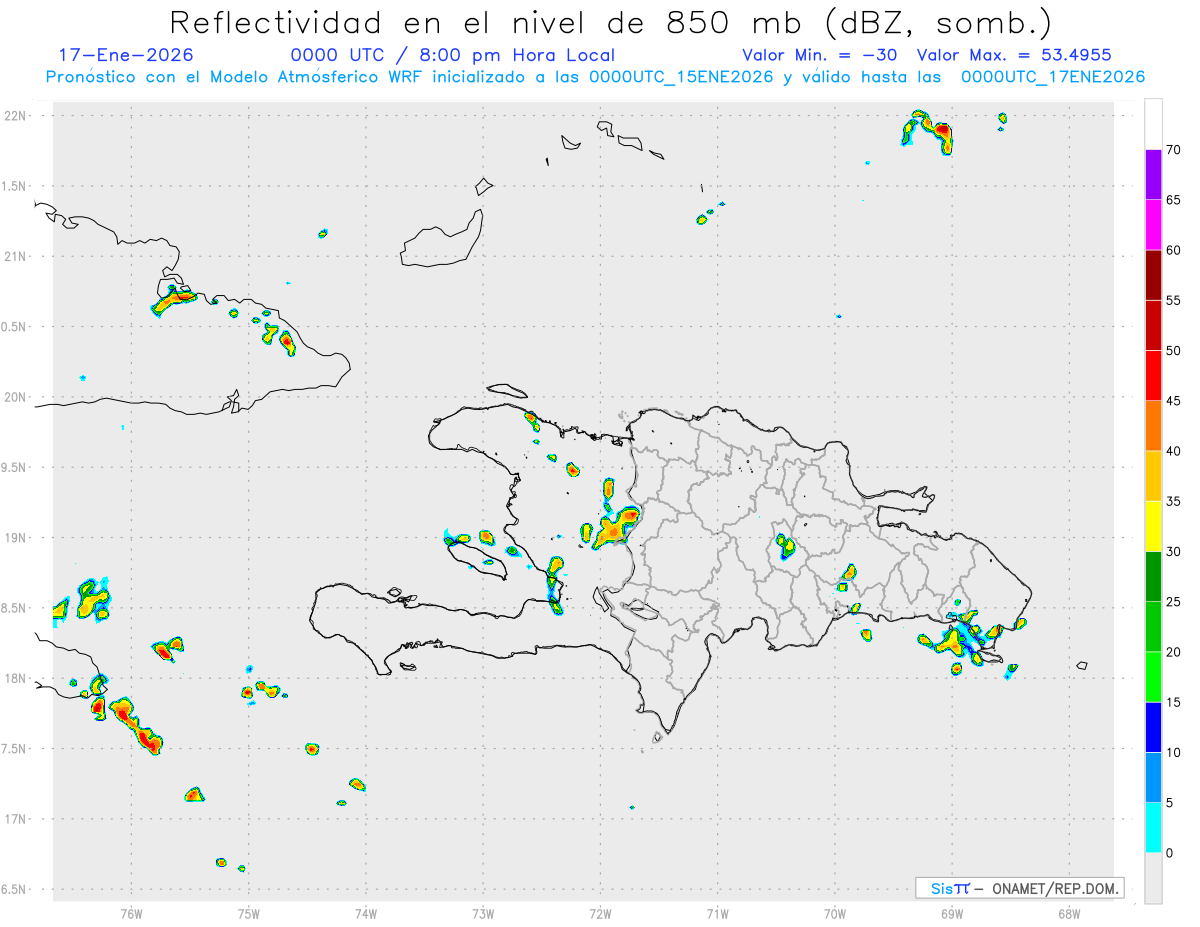
Task: Click the 75W longitude axis label
Action: click(248, 913)
